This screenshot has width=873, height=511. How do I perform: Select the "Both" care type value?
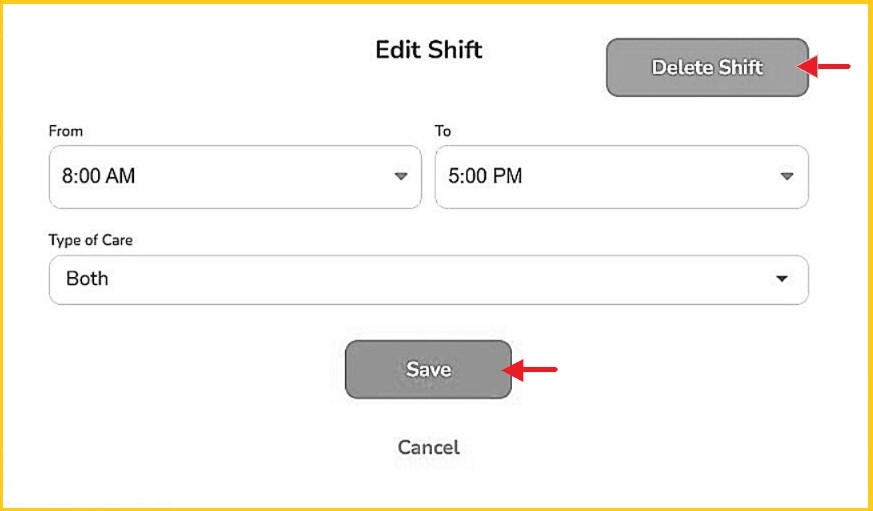point(87,279)
